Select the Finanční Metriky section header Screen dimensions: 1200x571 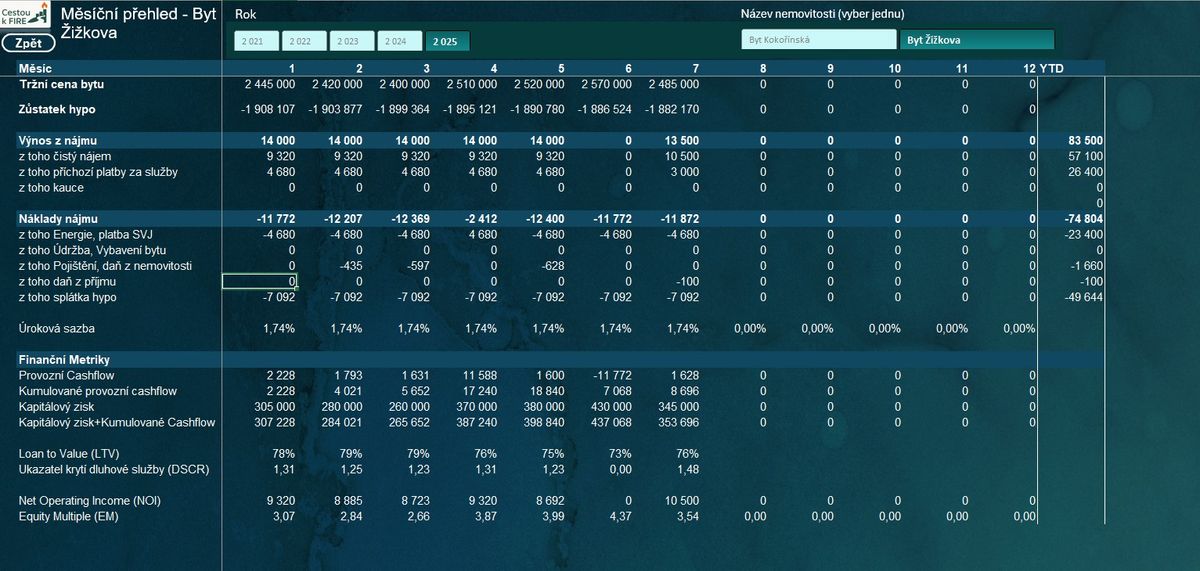point(64,359)
